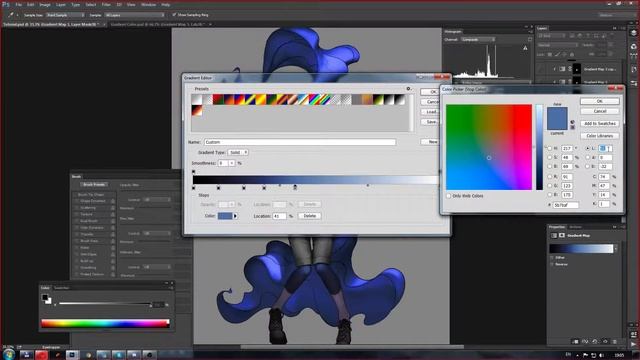Open the Layer menu
This screenshot has height=360, width=640.
click(x=61, y=4)
